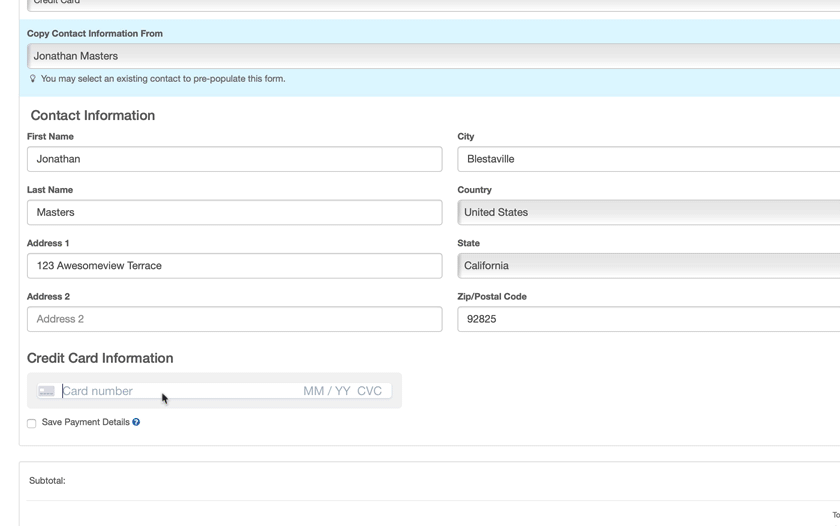This screenshot has height=526, width=840.
Task: Click the City field containing Blestaville
Action: pos(648,159)
